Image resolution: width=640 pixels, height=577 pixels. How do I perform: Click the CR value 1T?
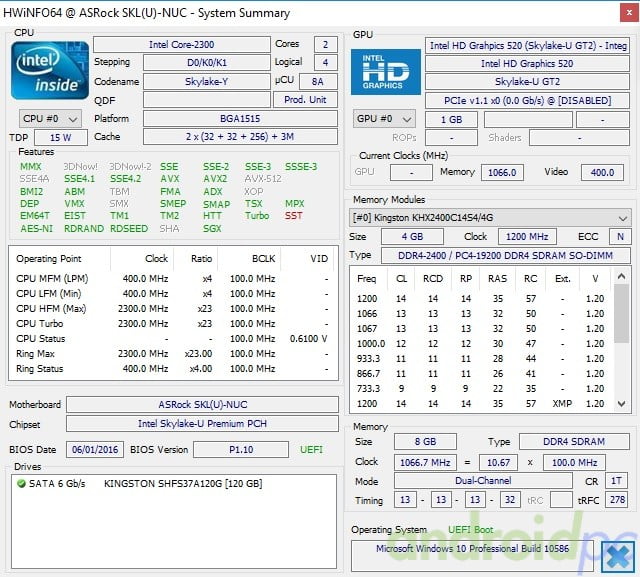[616, 481]
